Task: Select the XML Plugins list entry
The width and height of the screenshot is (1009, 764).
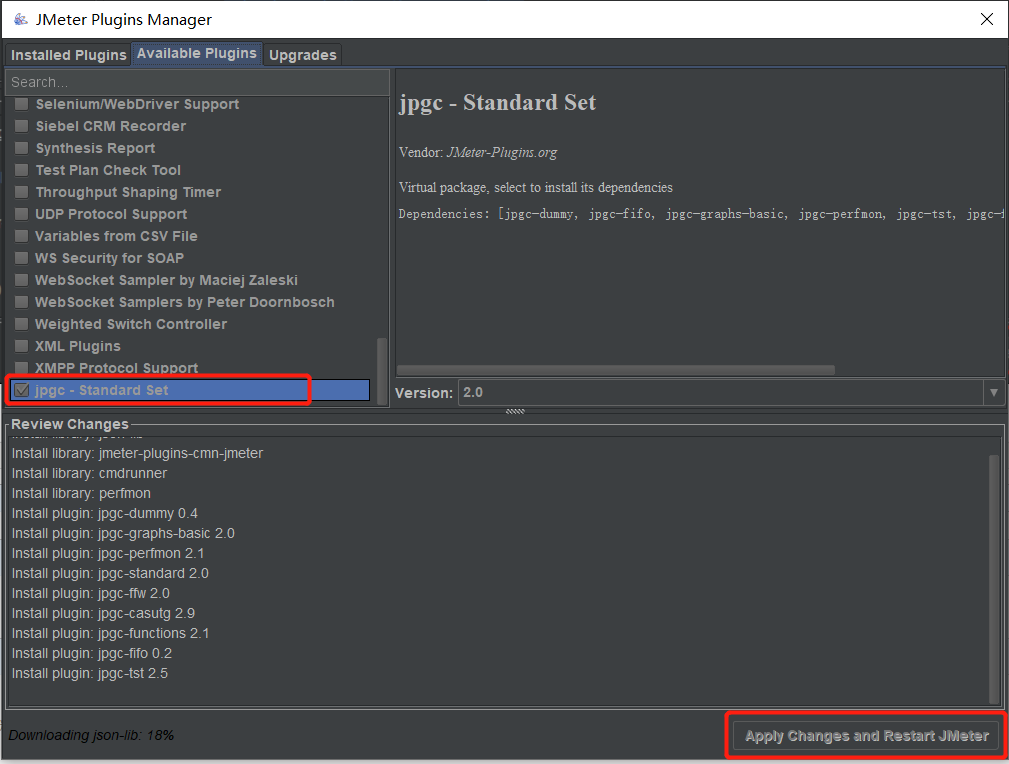Action: tap(77, 346)
